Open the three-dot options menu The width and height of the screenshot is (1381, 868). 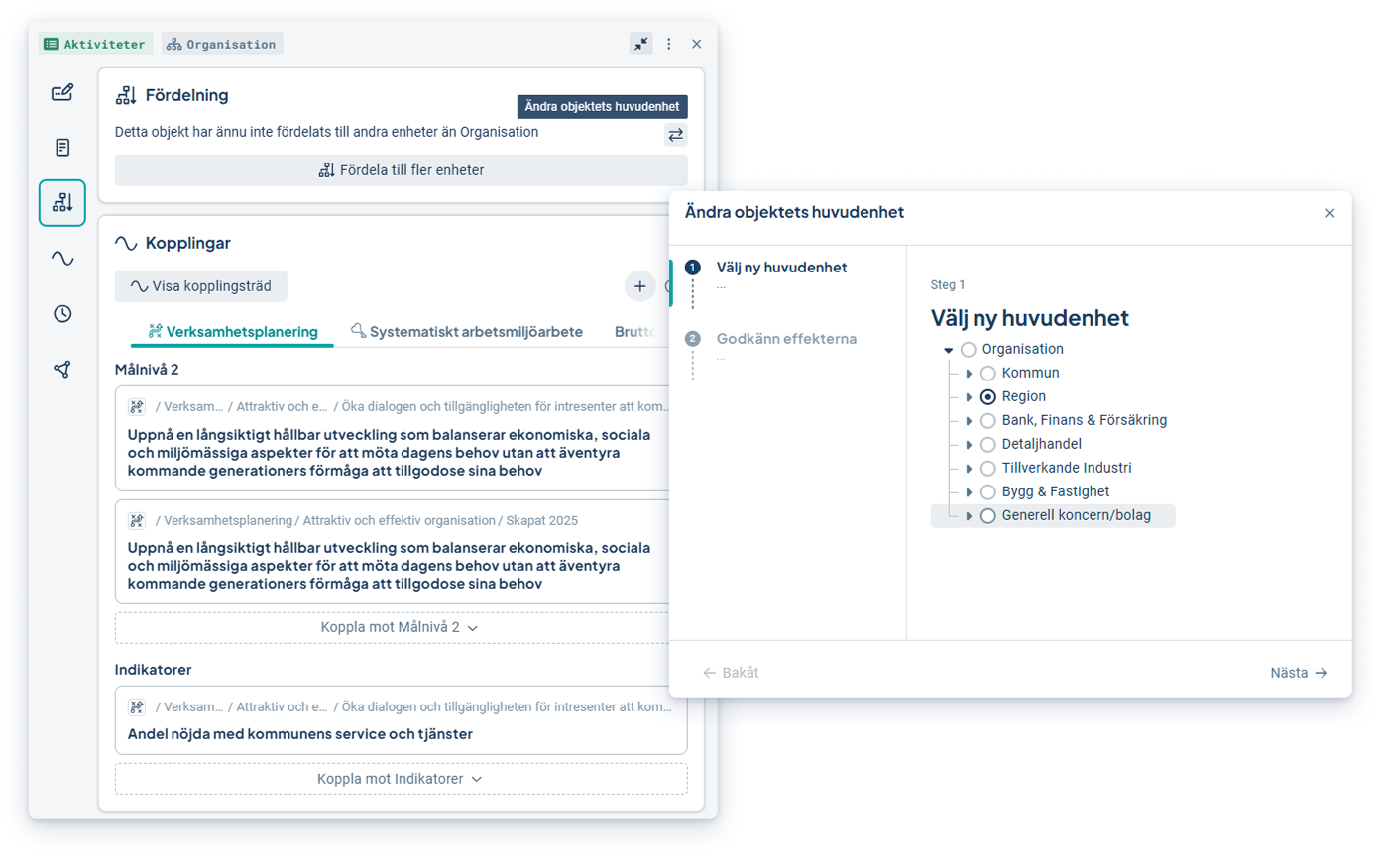[669, 44]
